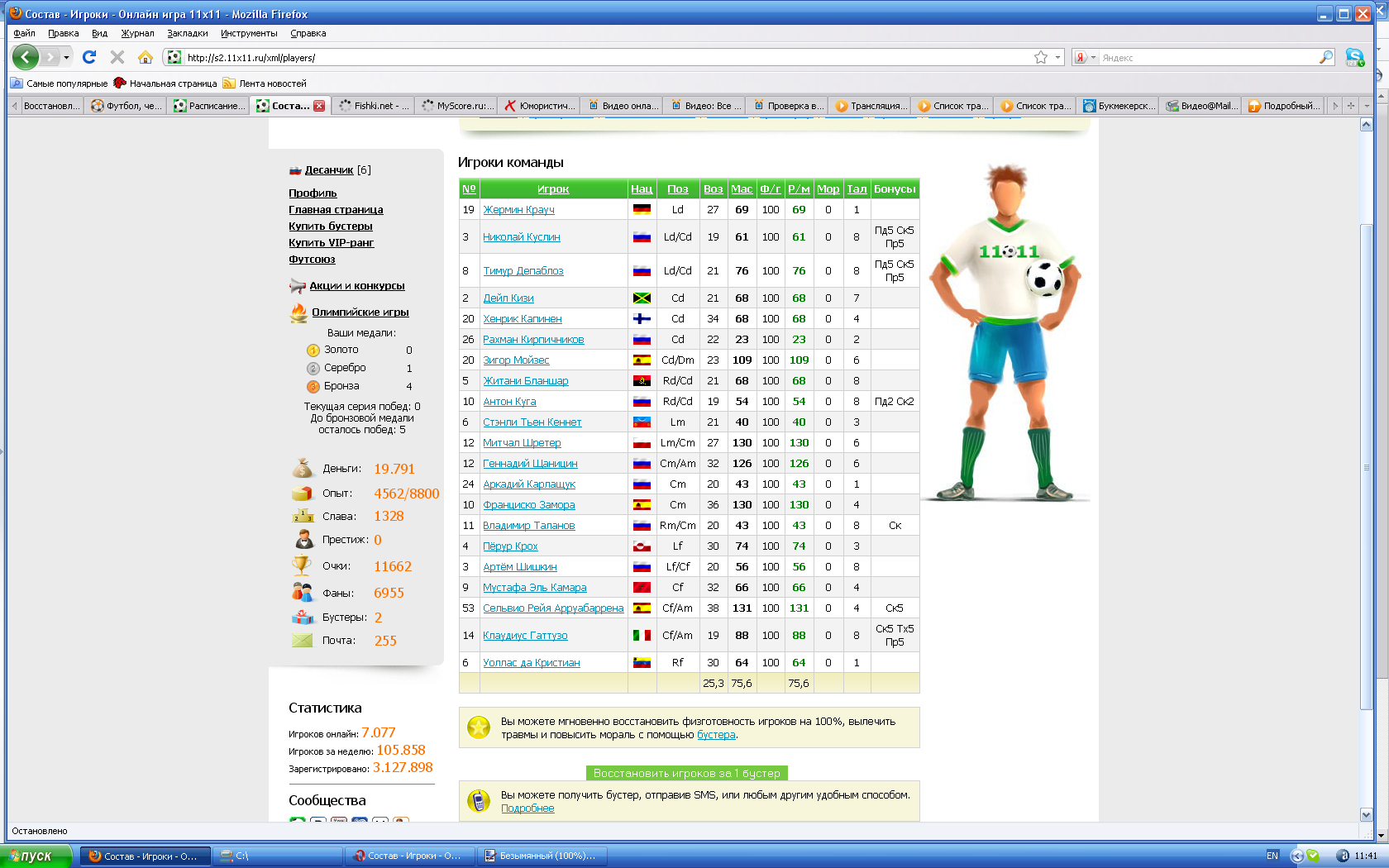
Task: Click the Восстановить игроков за 1 бустер button
Action: pyautogui.click(x=686, y=773)
